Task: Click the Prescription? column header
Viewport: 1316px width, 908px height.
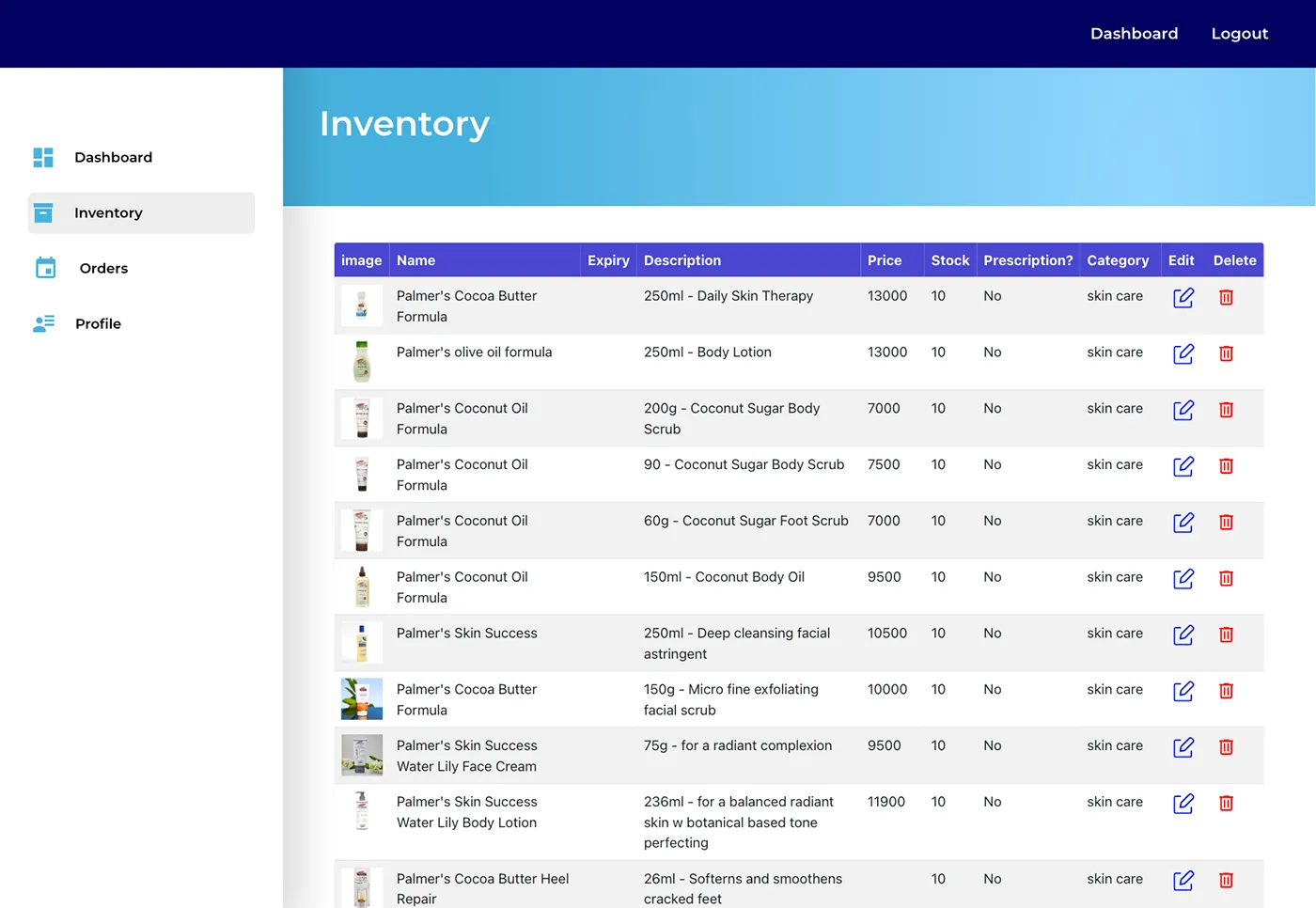Action: (1027, 260)
